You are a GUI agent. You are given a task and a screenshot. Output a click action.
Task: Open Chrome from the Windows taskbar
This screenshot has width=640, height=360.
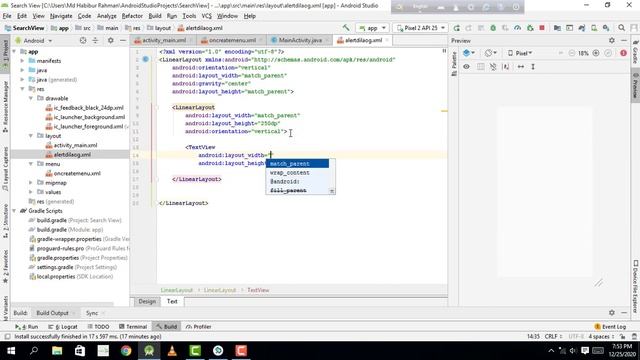tap(126, 351)
